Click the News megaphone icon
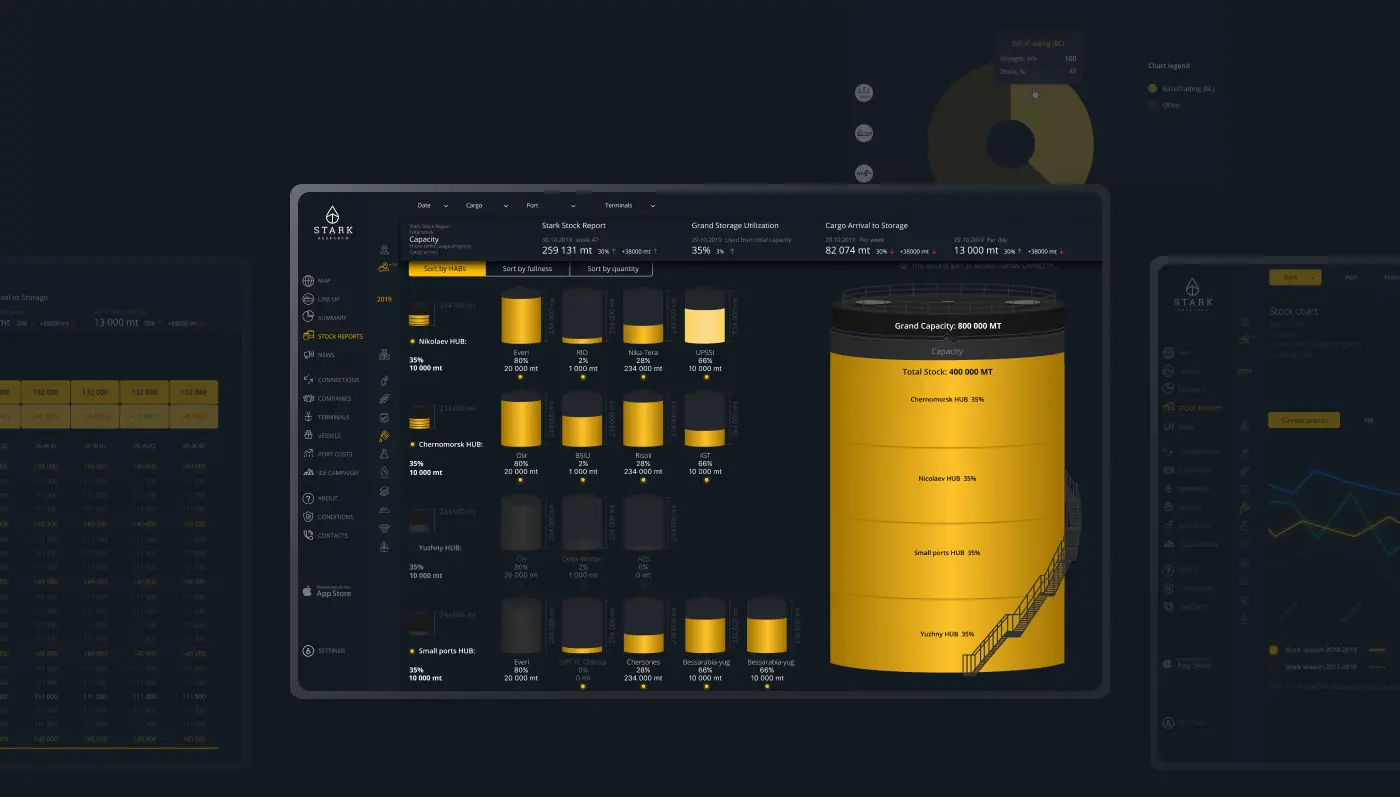Viewport: 1400px width, 797px height. [308, 355]
